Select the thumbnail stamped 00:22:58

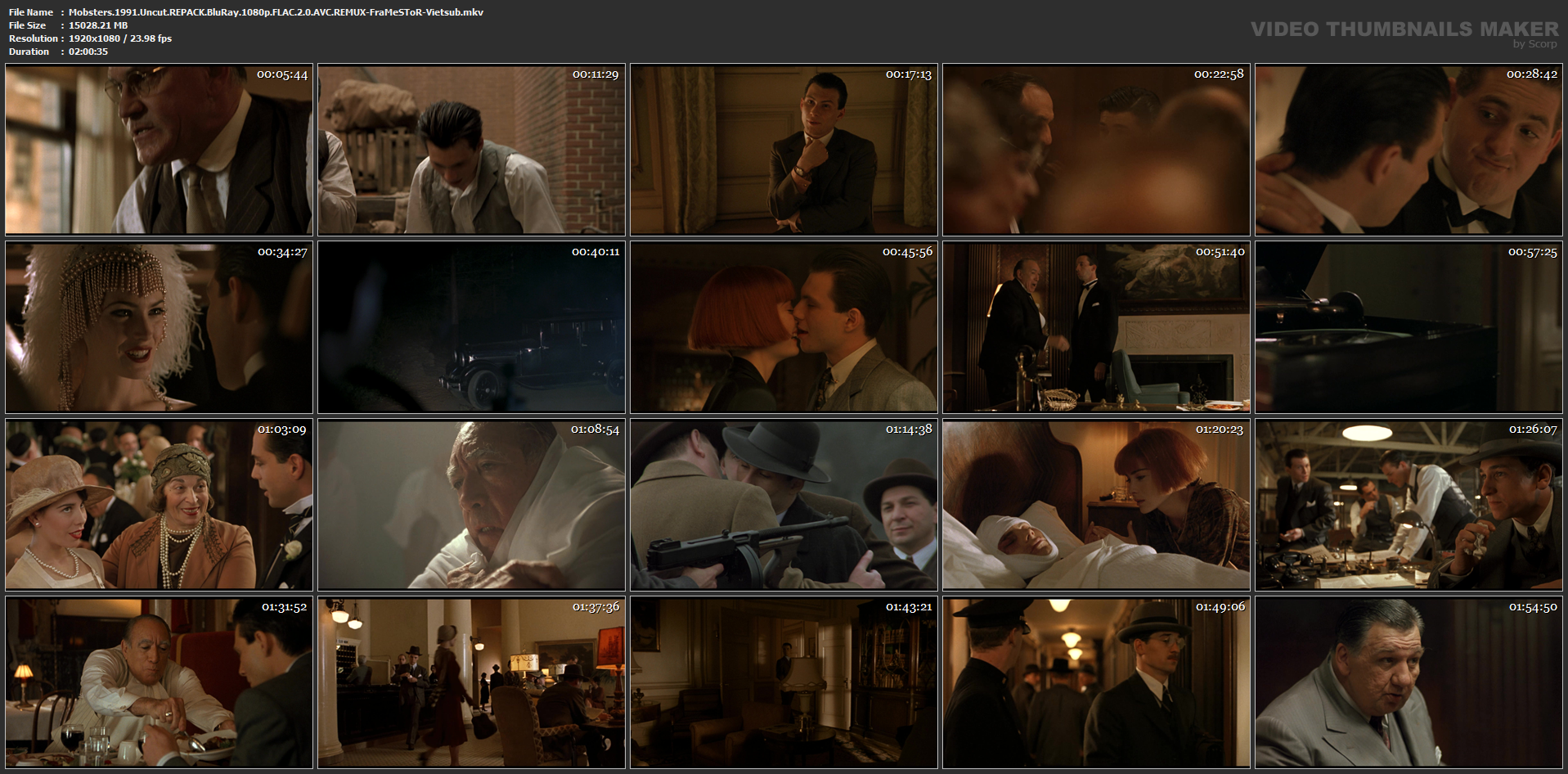[1096, 150]
